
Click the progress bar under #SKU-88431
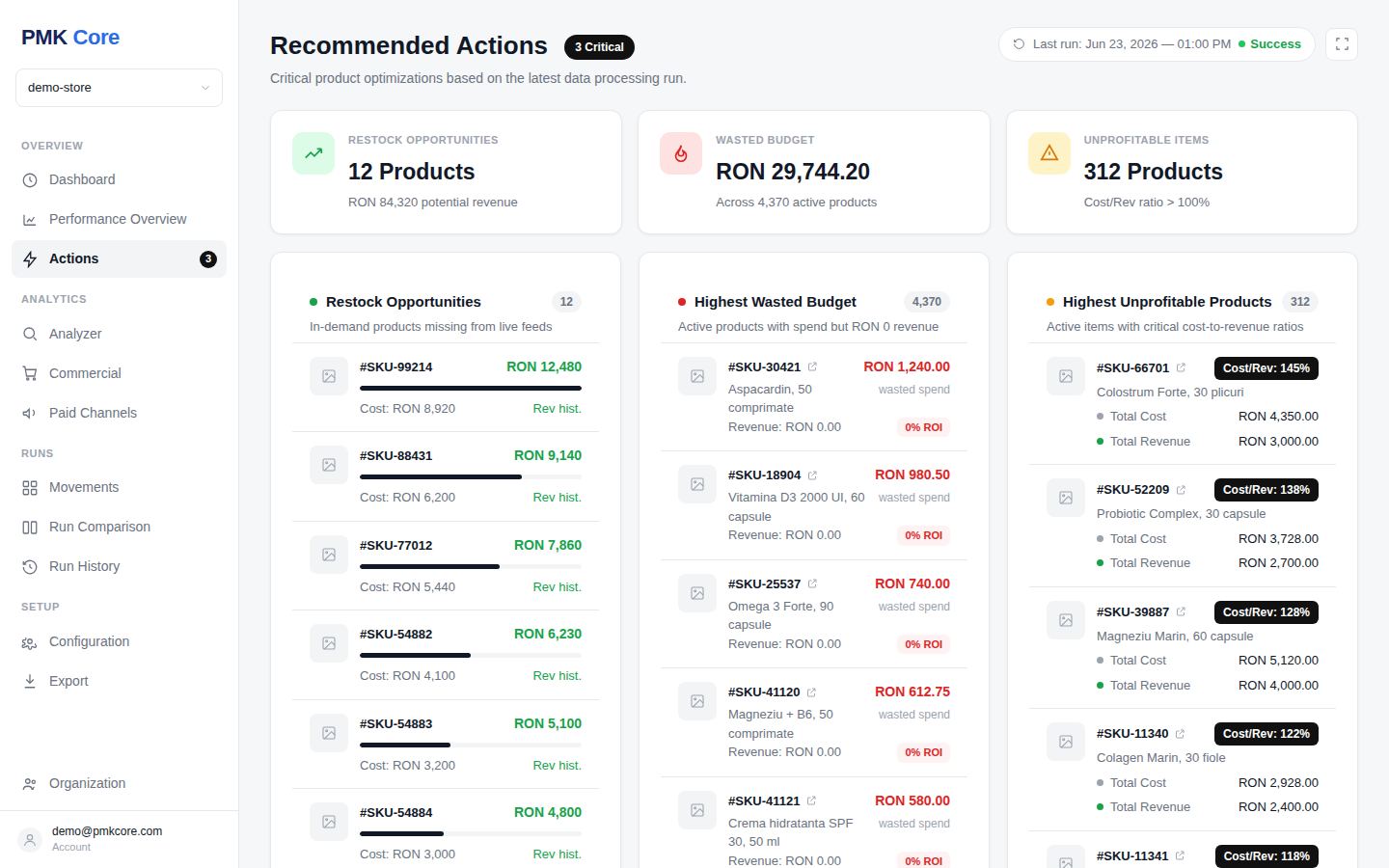coord(471,476)
